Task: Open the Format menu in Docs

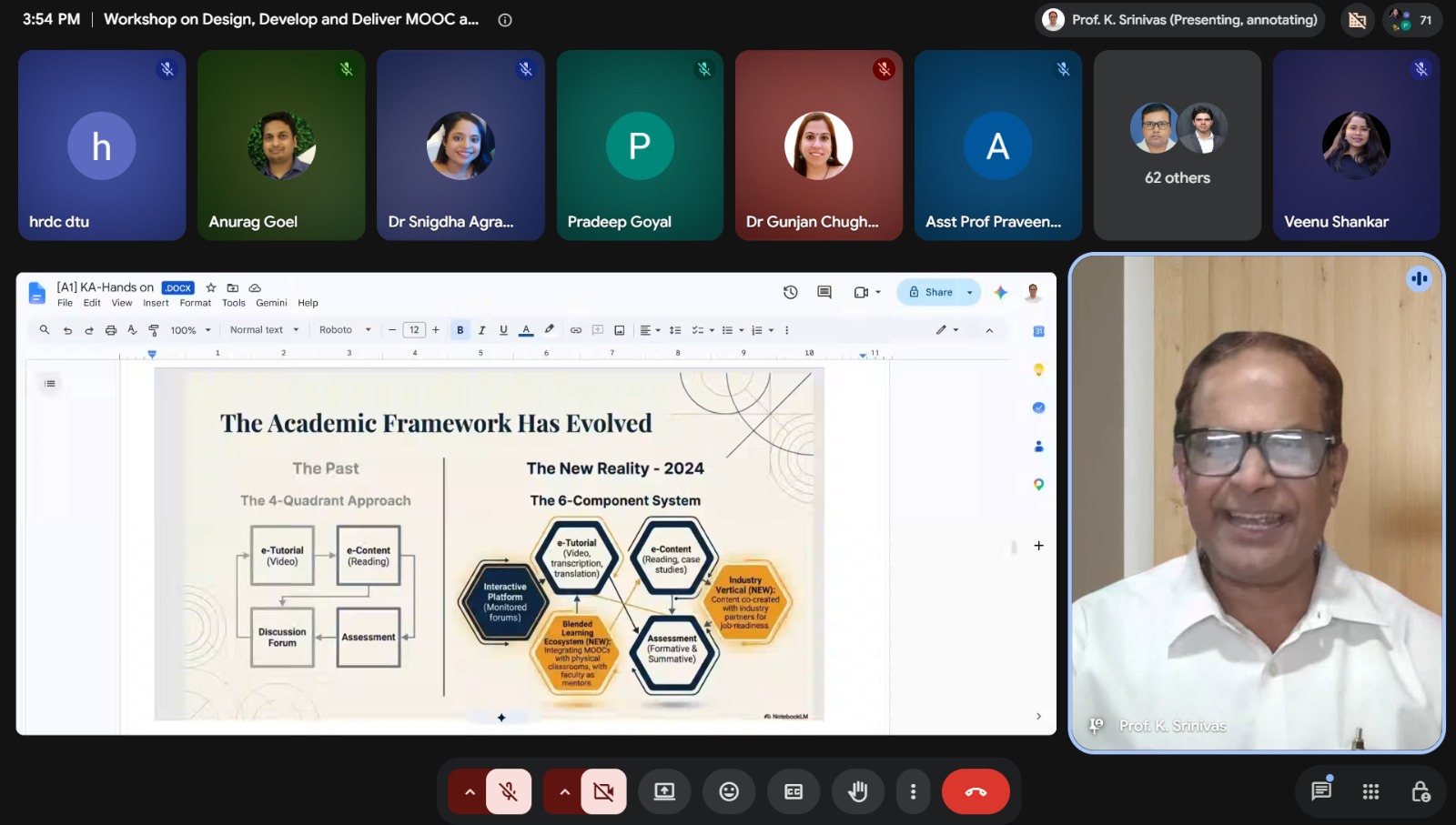Action: coord(195,303)
